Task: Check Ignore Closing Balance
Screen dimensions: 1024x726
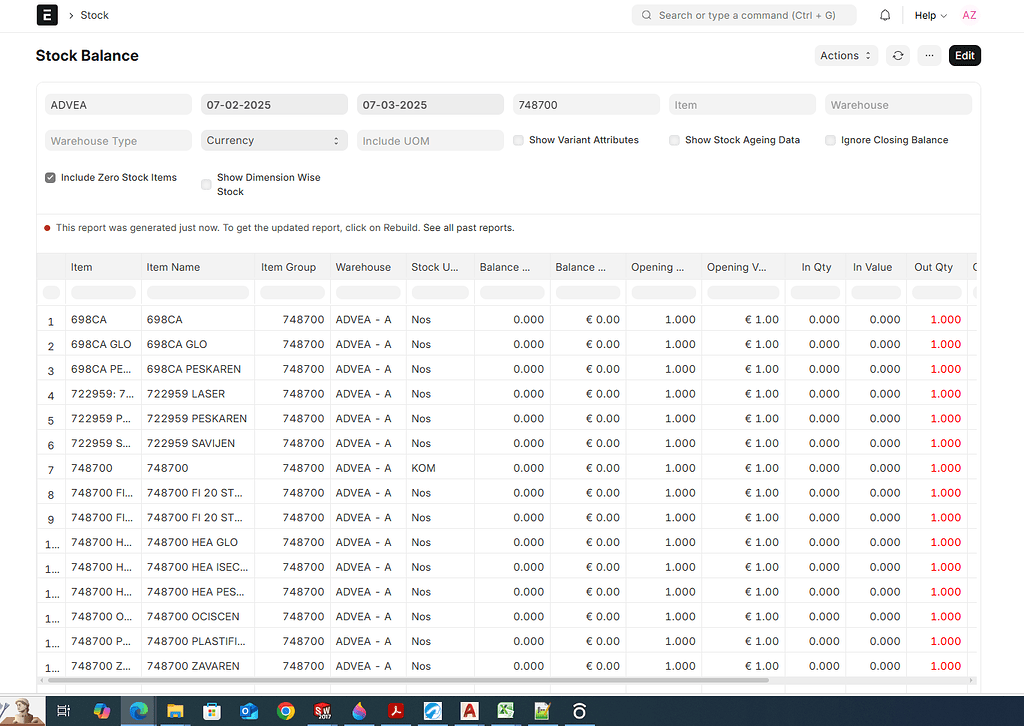Action: click(830, 140)
